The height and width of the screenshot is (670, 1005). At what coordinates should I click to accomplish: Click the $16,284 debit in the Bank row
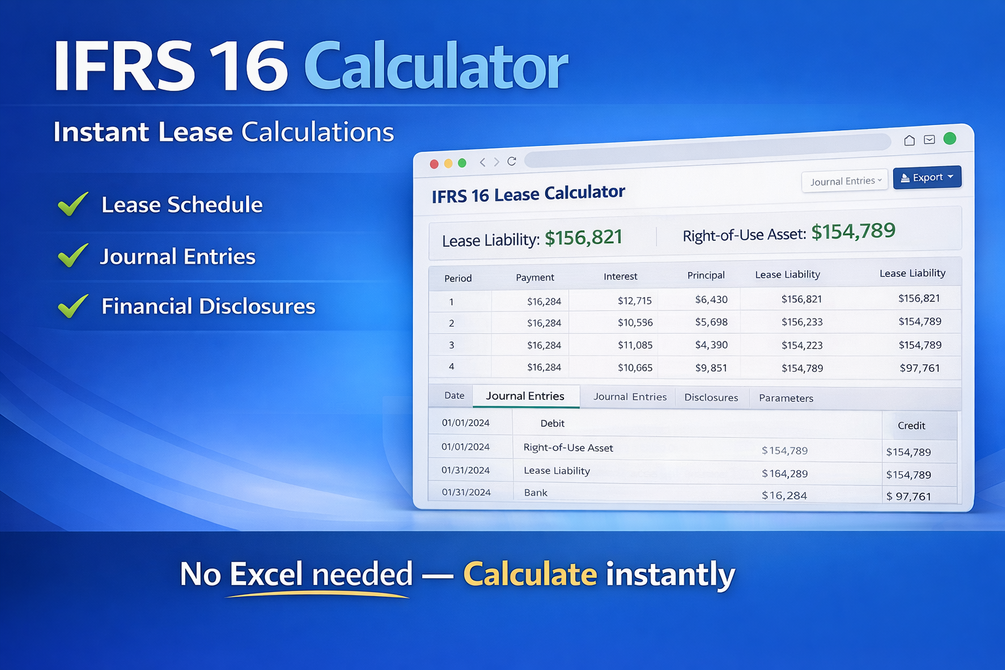click(785, 496)
